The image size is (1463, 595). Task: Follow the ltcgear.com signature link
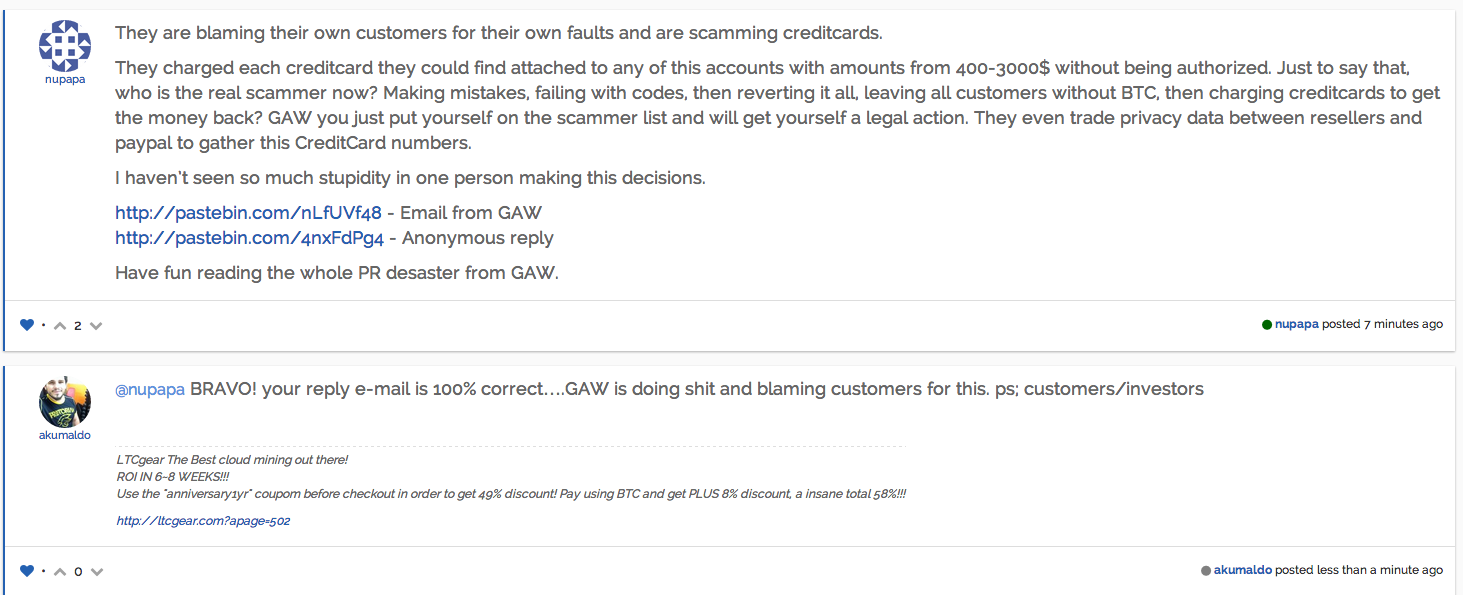pyautogui.click(x=203, y=521)
